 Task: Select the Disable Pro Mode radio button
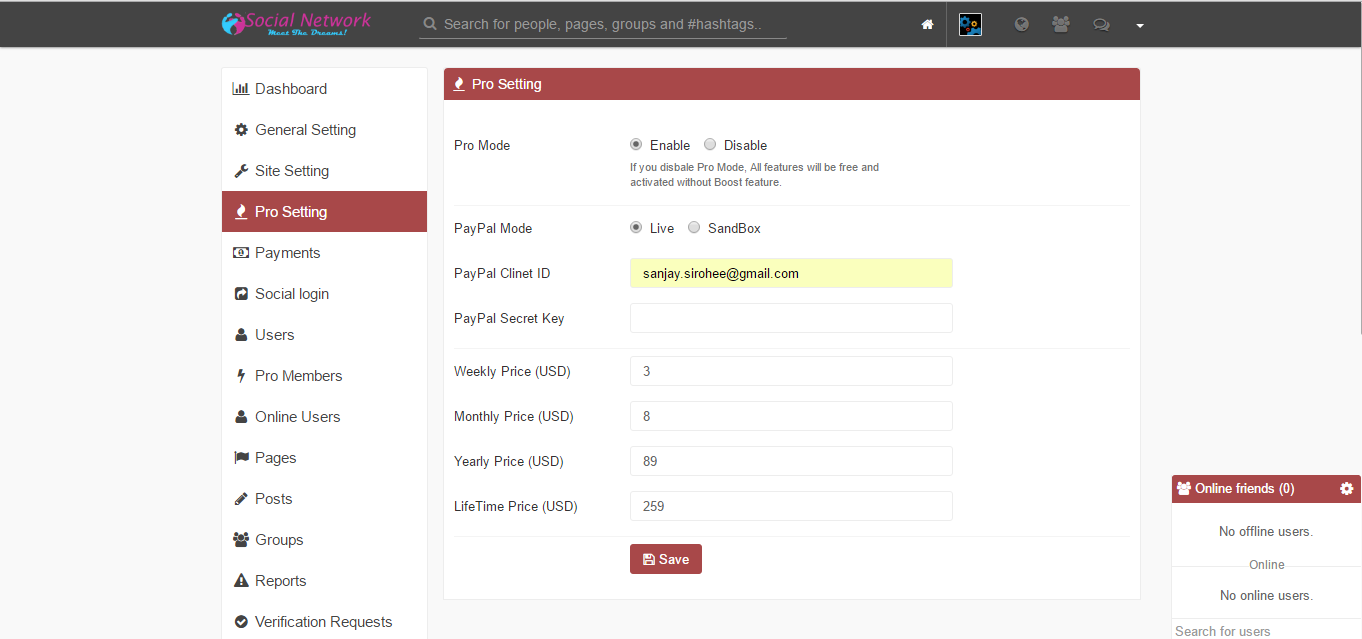coord(710,145)
